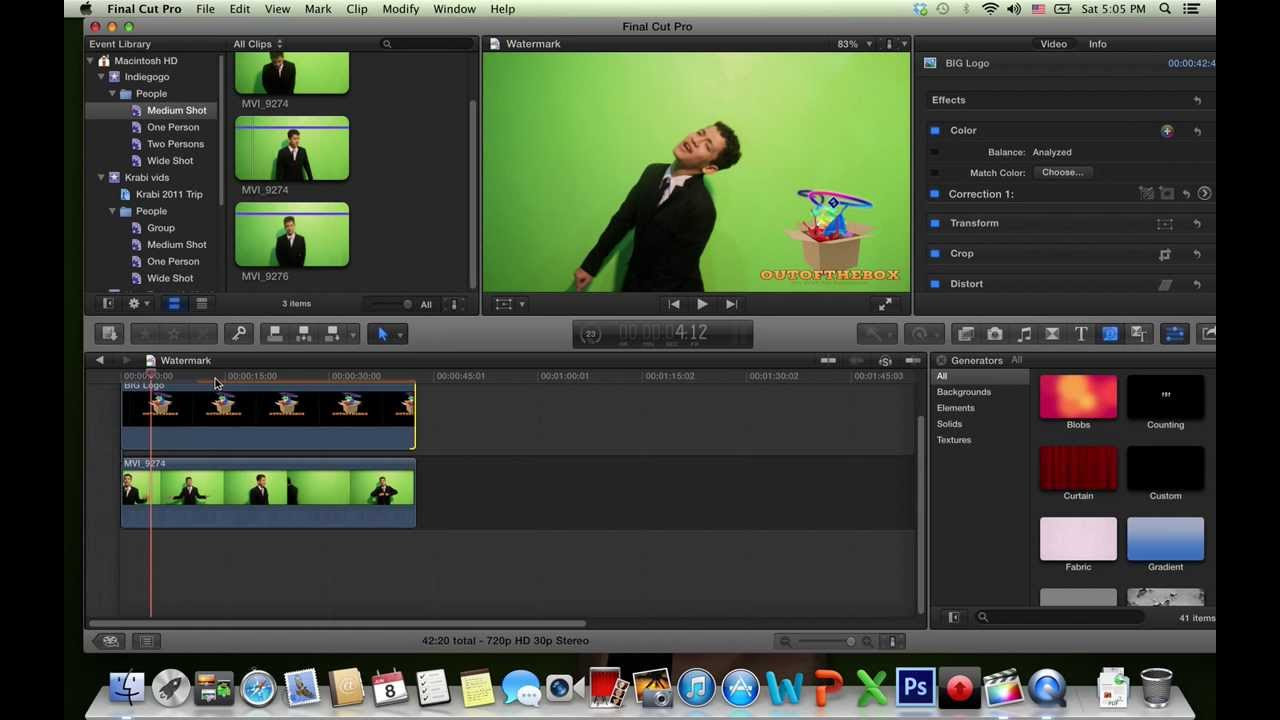This screenshot has height=720, width=1280.
Task: Insert clip into storyline button
Action: pos(304,334)
